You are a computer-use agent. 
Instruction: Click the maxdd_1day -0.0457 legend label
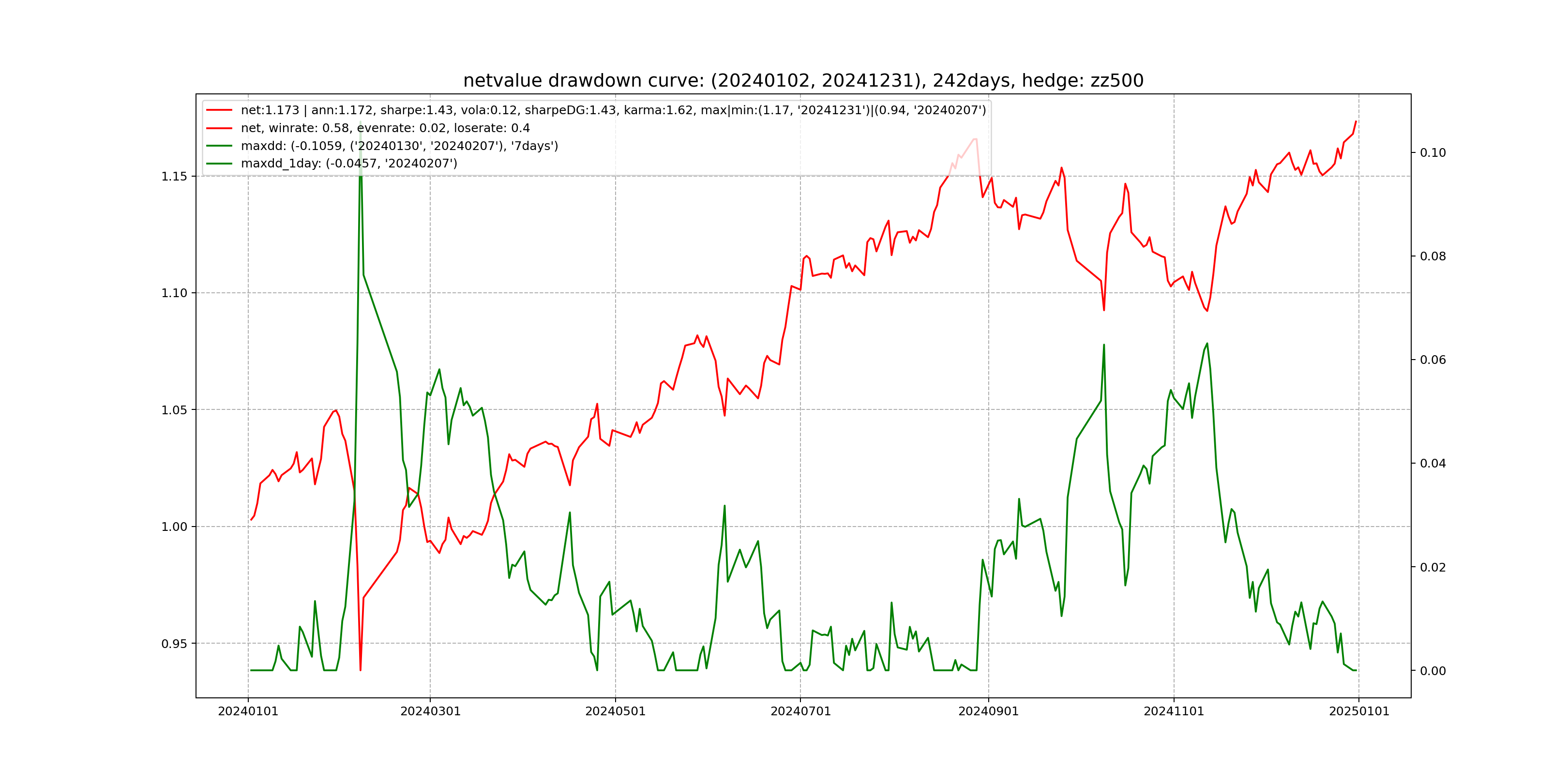[x=349, y=163]
